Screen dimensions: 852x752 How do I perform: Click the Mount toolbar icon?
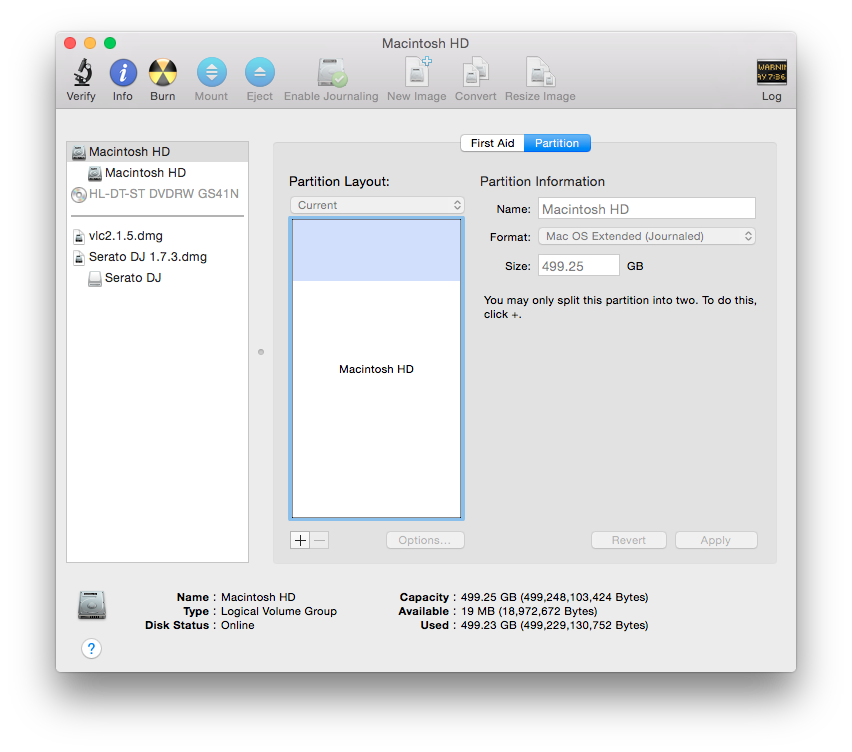click(x=211, y=72)
